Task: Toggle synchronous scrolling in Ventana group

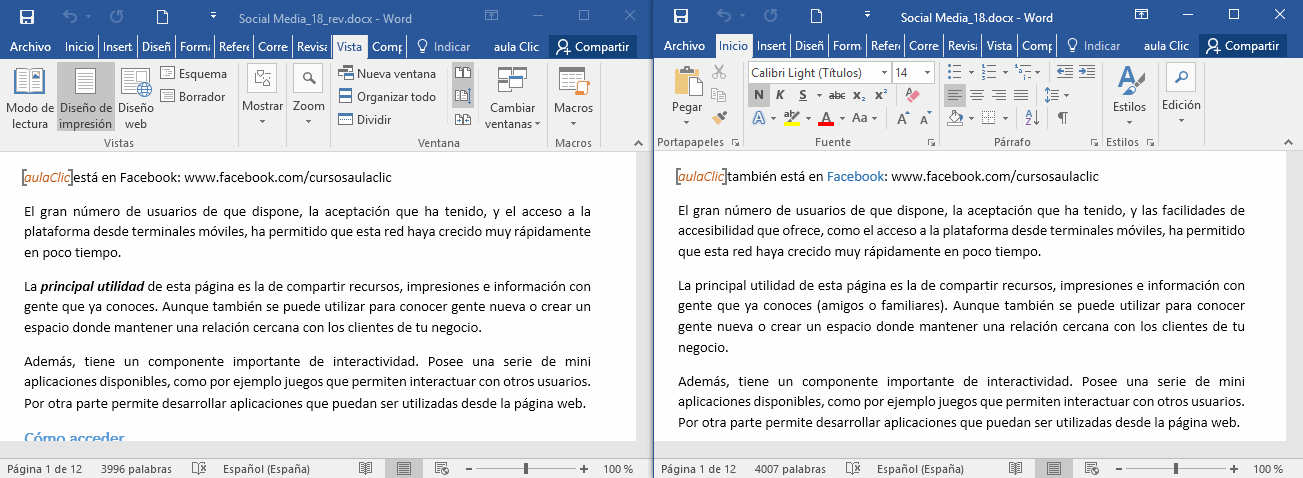Action: point(463,96)
